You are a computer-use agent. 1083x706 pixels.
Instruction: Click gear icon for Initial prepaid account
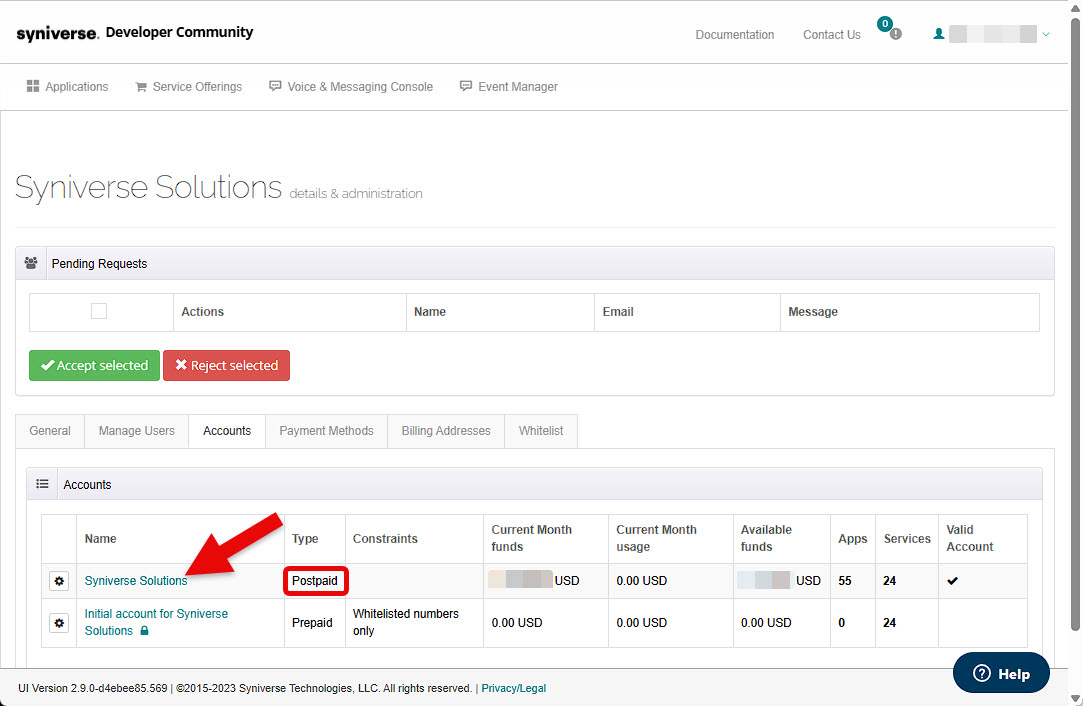click(59, 623)
